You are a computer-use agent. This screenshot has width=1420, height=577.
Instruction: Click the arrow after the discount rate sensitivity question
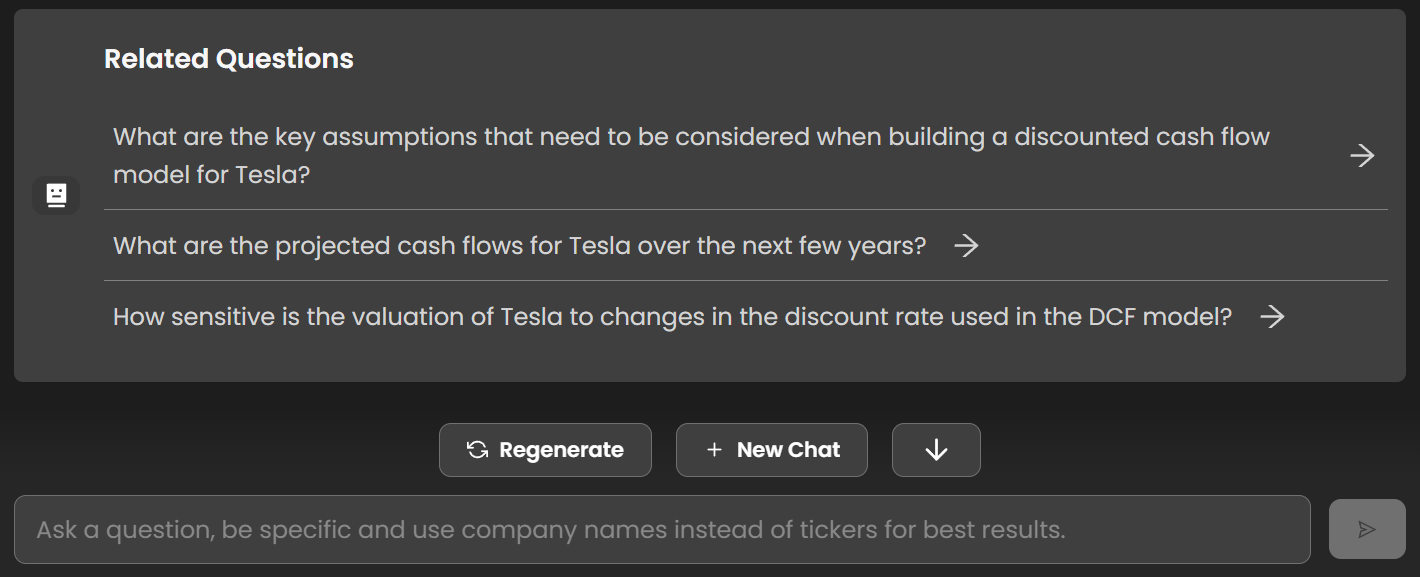(x=1272, y=317)
